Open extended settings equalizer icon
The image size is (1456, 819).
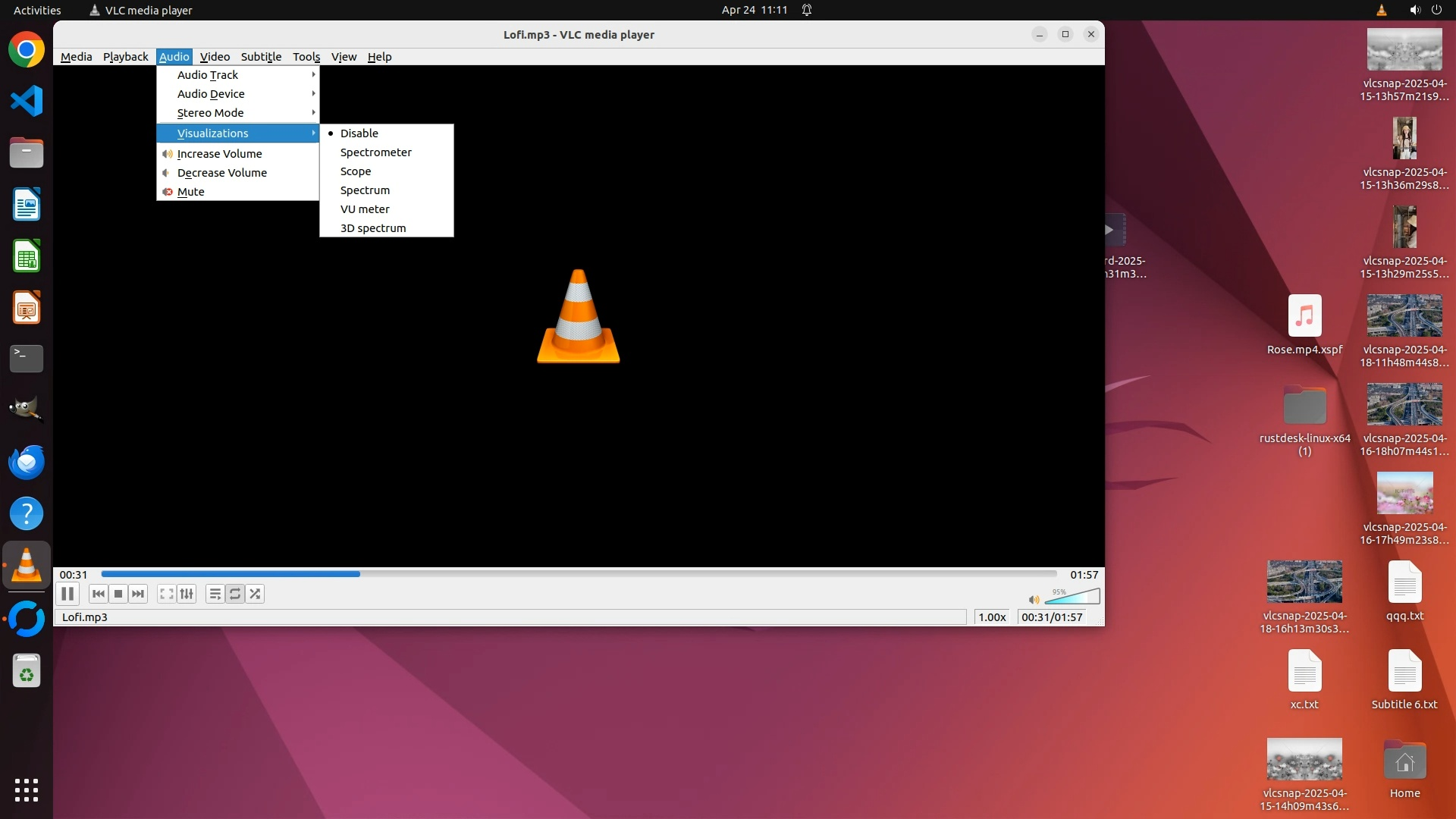click(187, 594)
